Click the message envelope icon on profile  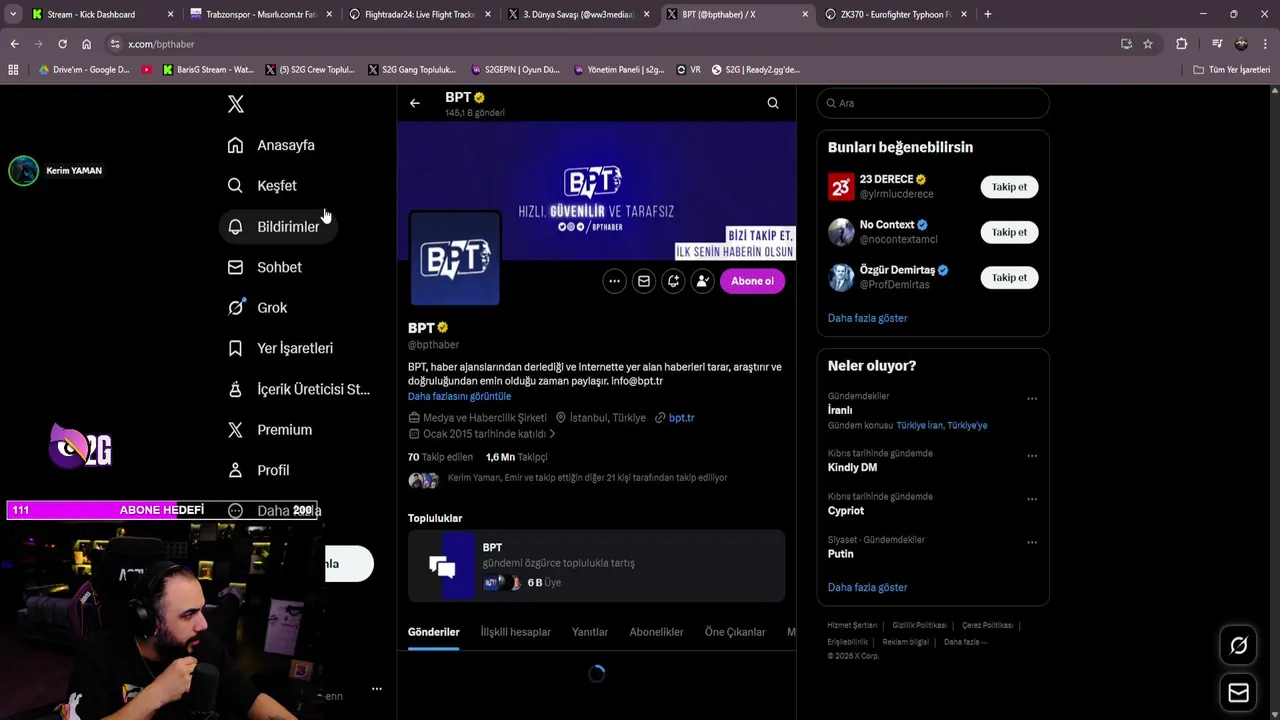pyautogui.click(x=644, y=281)
